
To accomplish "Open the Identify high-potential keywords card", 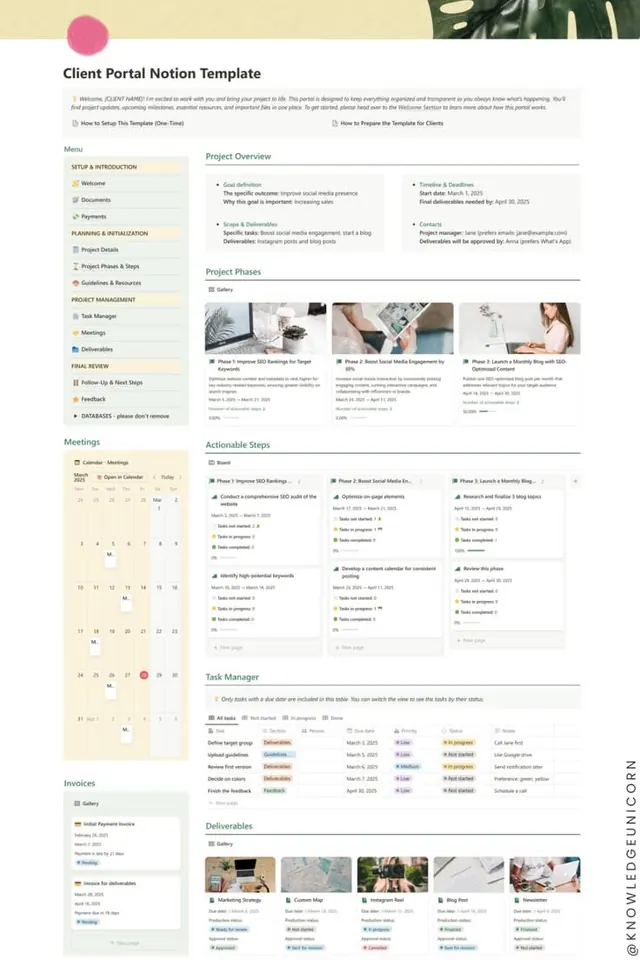I will (x=264, y=602).
